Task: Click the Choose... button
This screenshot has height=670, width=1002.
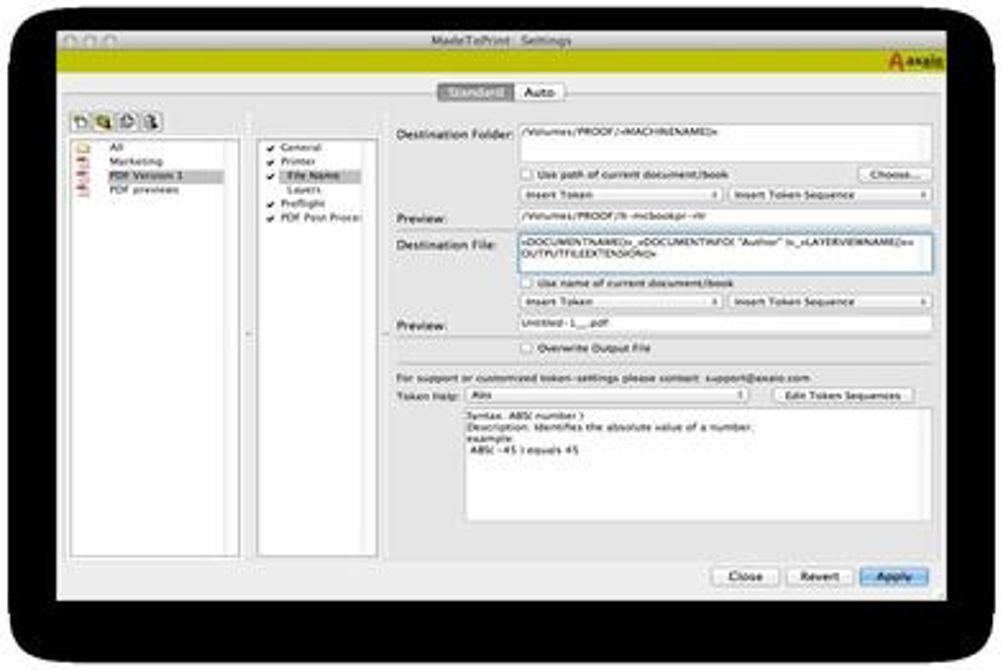Action: [895, 175]
